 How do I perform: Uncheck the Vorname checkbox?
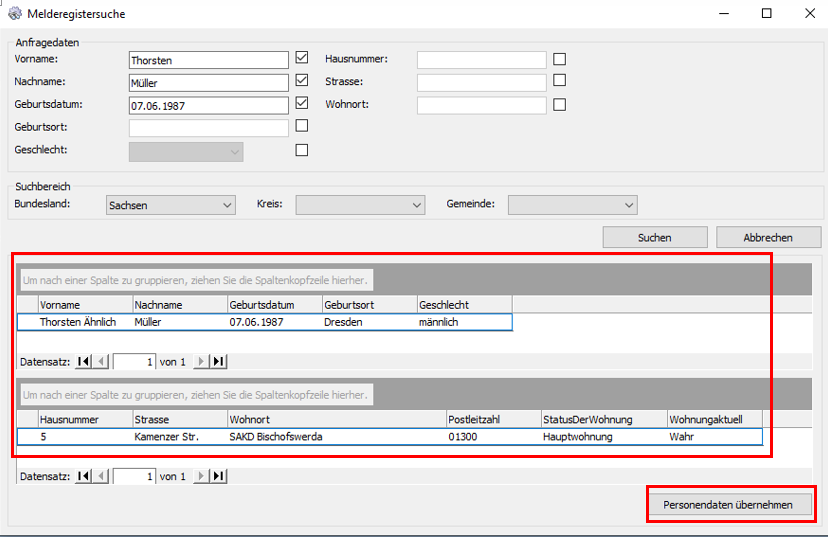[x=302, y=58]
